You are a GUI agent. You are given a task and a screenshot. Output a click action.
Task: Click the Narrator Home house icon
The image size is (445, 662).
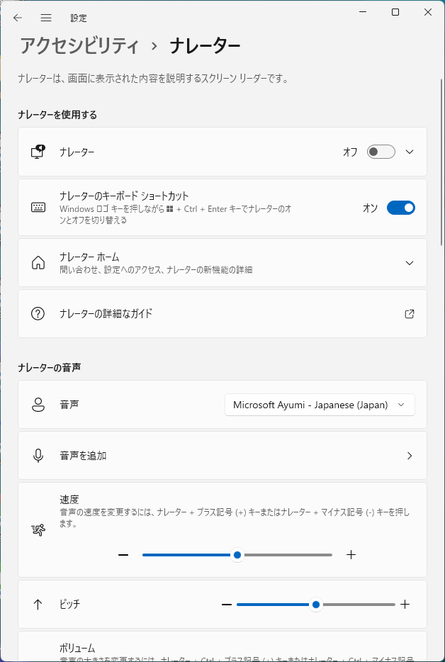(38, 263)
